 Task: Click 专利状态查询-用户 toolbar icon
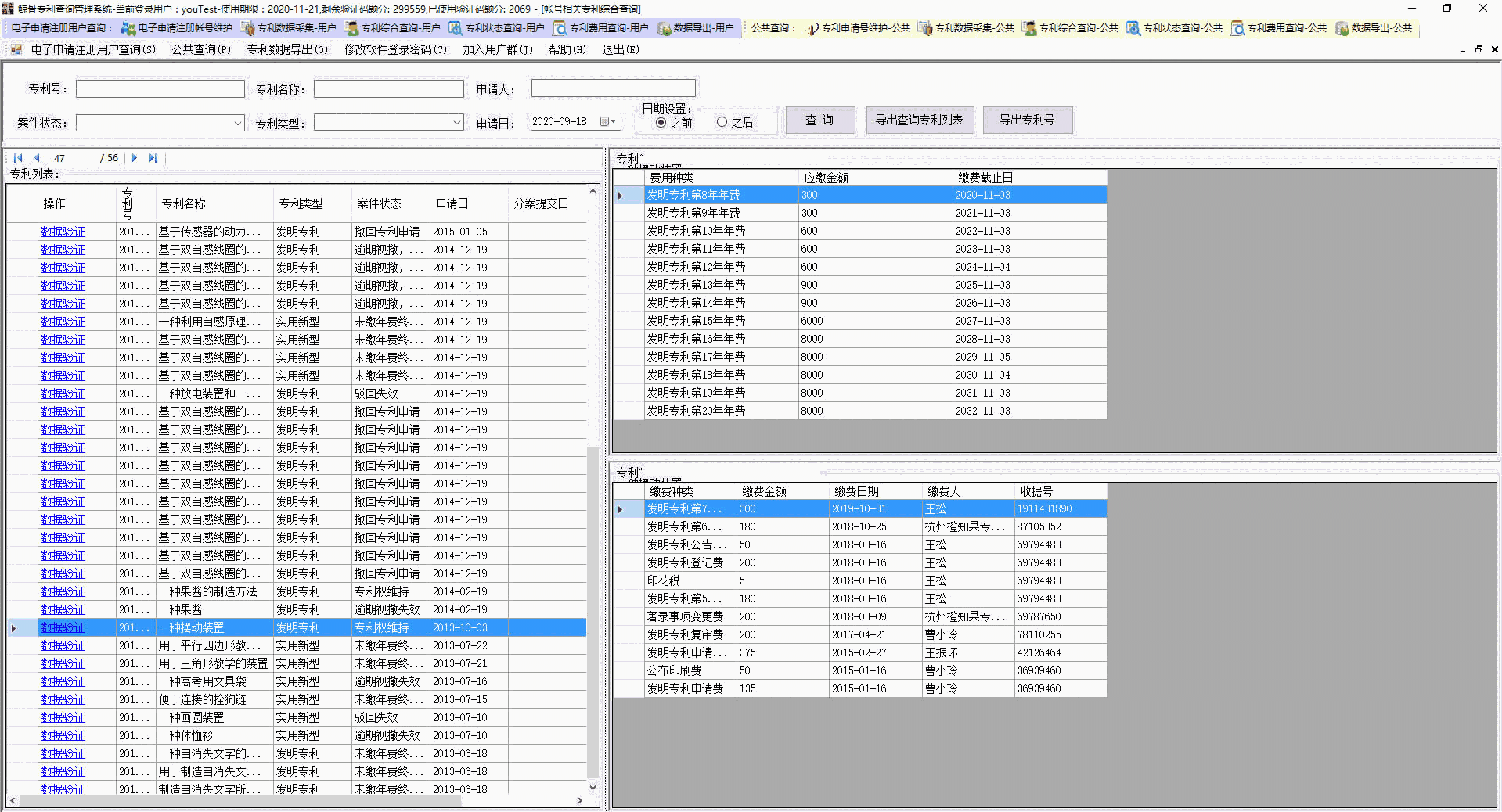click(x=499, y=27)
